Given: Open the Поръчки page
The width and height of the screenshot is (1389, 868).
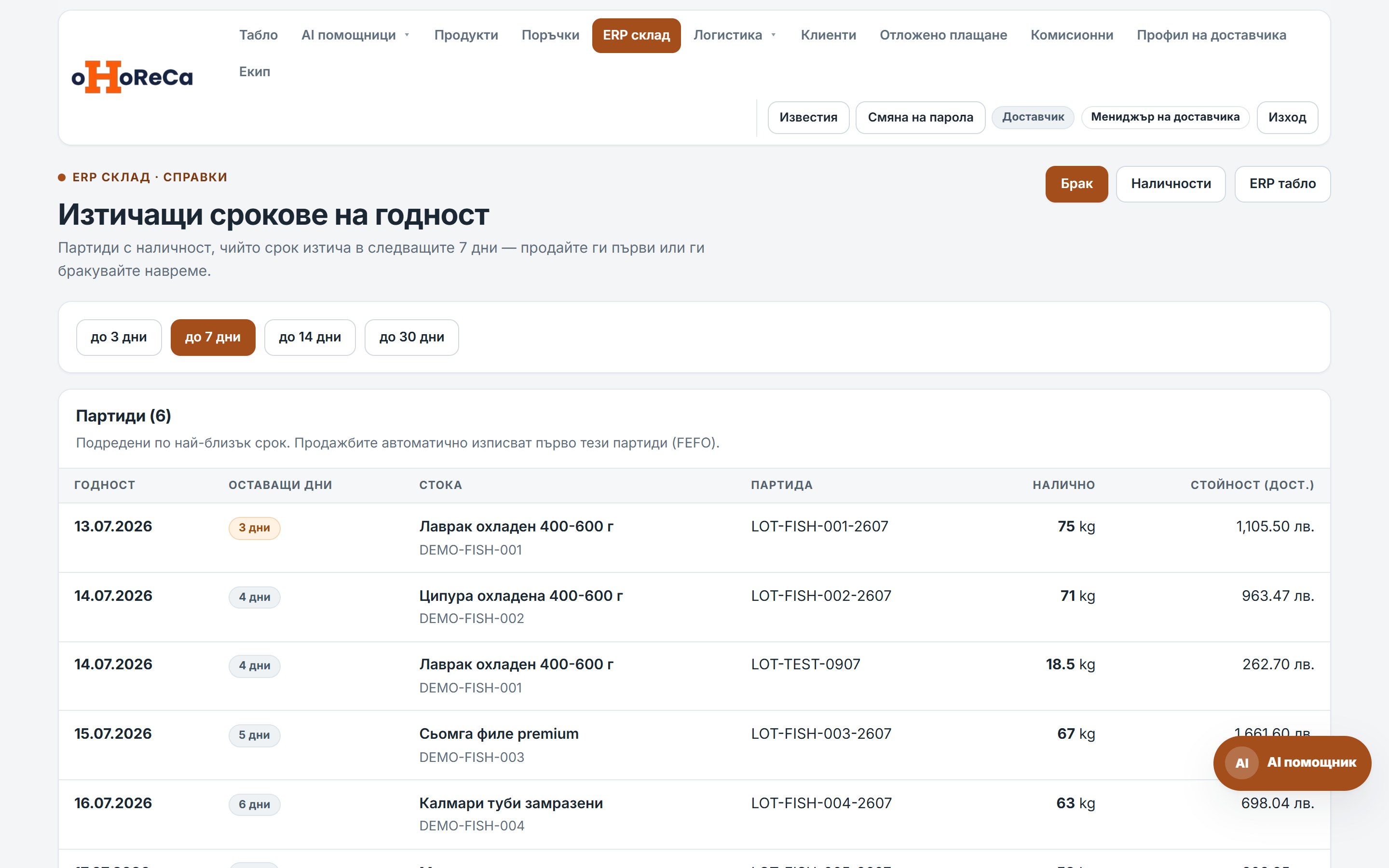Looking at the screenshot, I should point(550,35).
